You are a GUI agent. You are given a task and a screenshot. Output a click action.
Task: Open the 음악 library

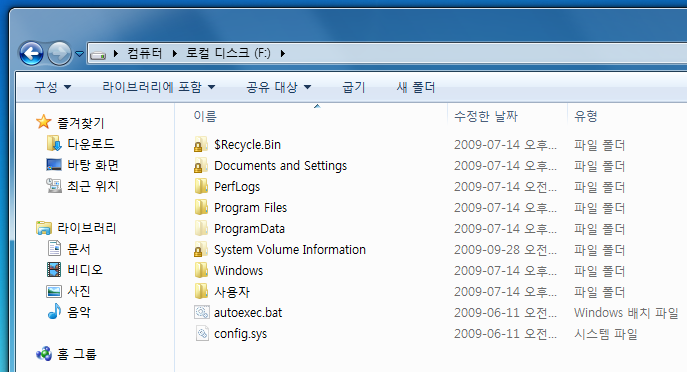(79, 312)
